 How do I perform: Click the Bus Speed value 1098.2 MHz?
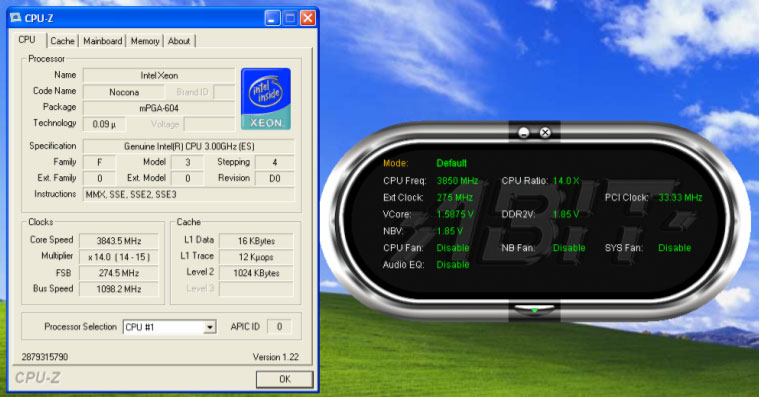119,289
